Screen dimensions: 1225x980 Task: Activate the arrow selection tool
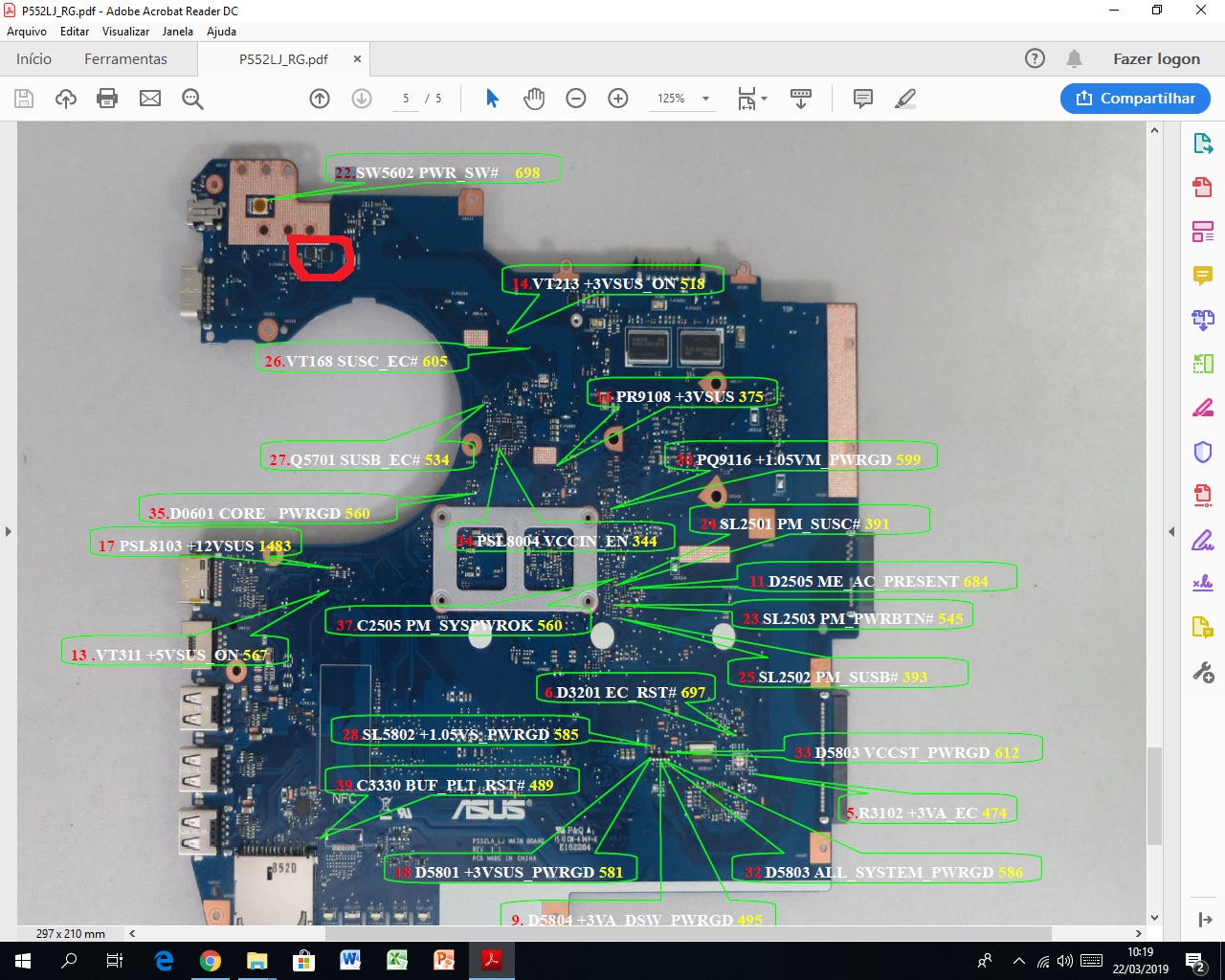(x=492, y=99)
